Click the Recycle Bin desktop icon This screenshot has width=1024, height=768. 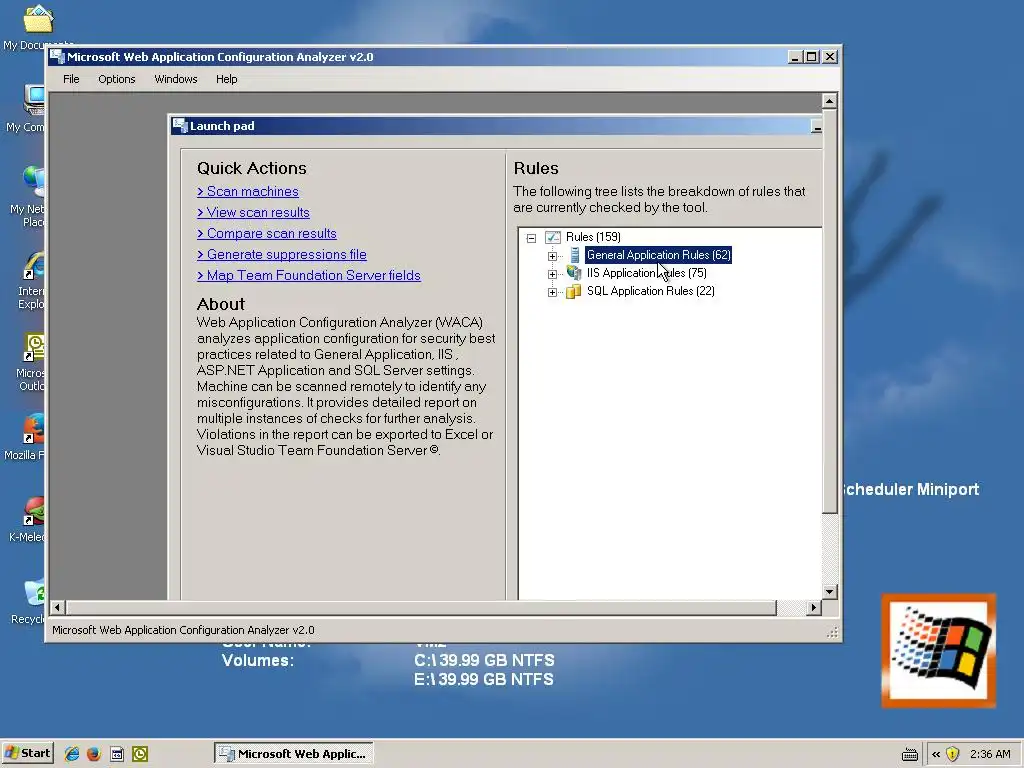pos(34,593)
